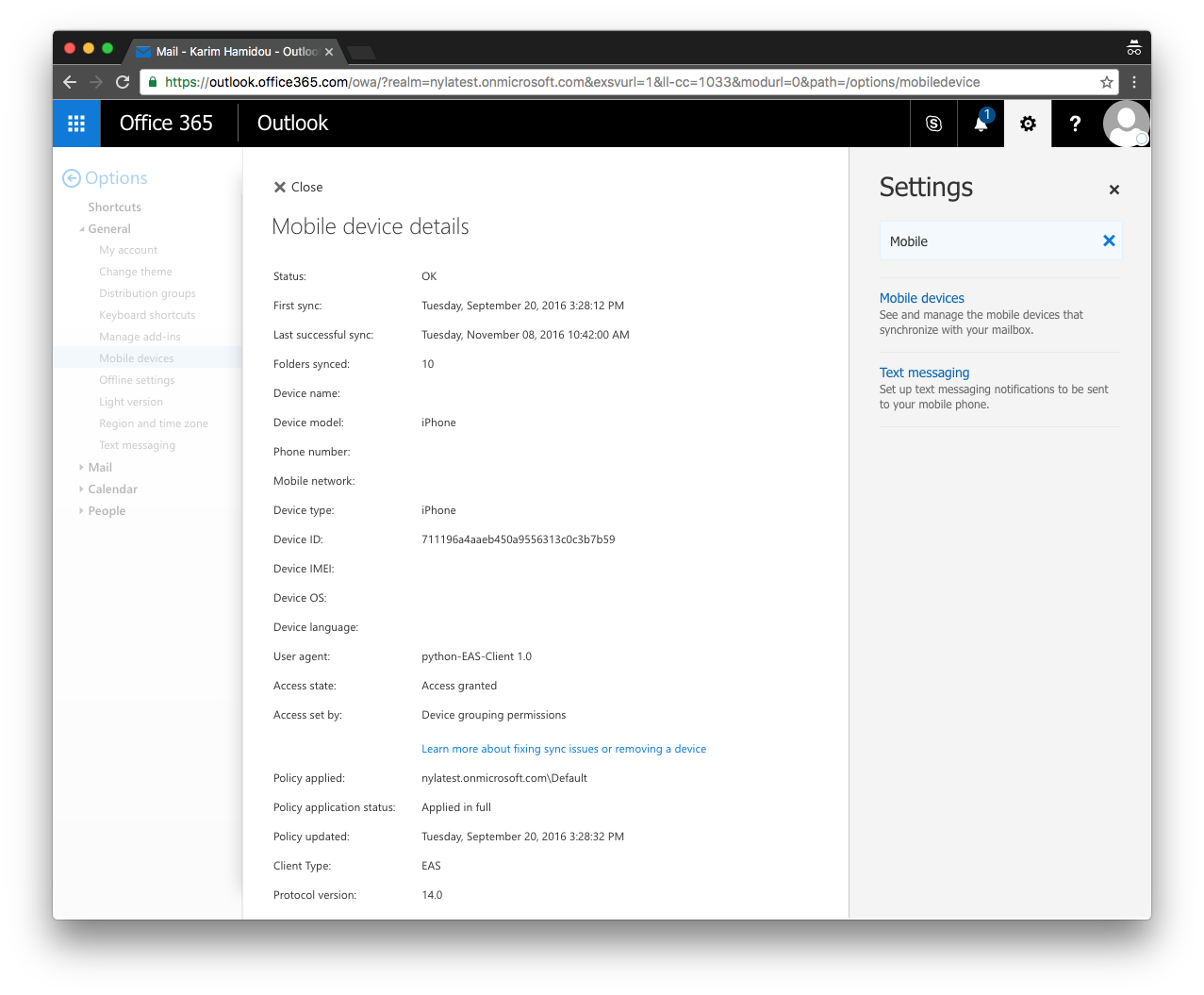This screenshot has width=1204, height=995.
Task: View notifications via the bell icon
Action: tap(980, 123)
